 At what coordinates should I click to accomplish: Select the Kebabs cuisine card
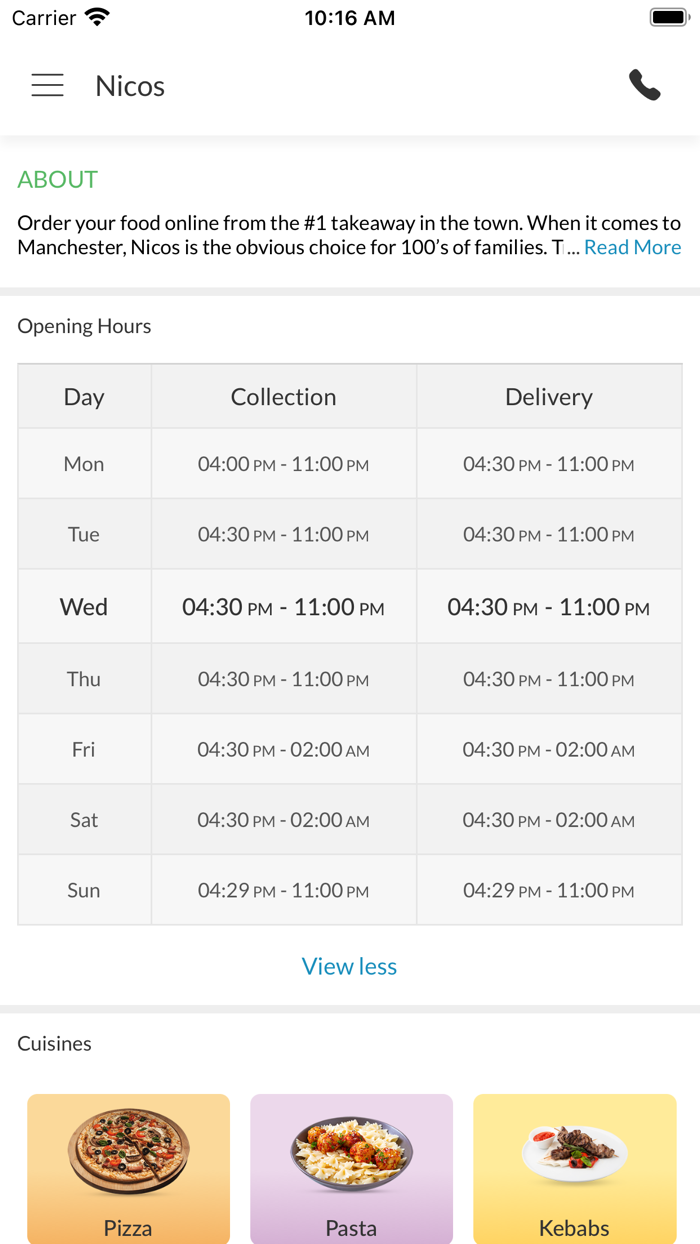pyautogui.click(x=574, y=1168)
